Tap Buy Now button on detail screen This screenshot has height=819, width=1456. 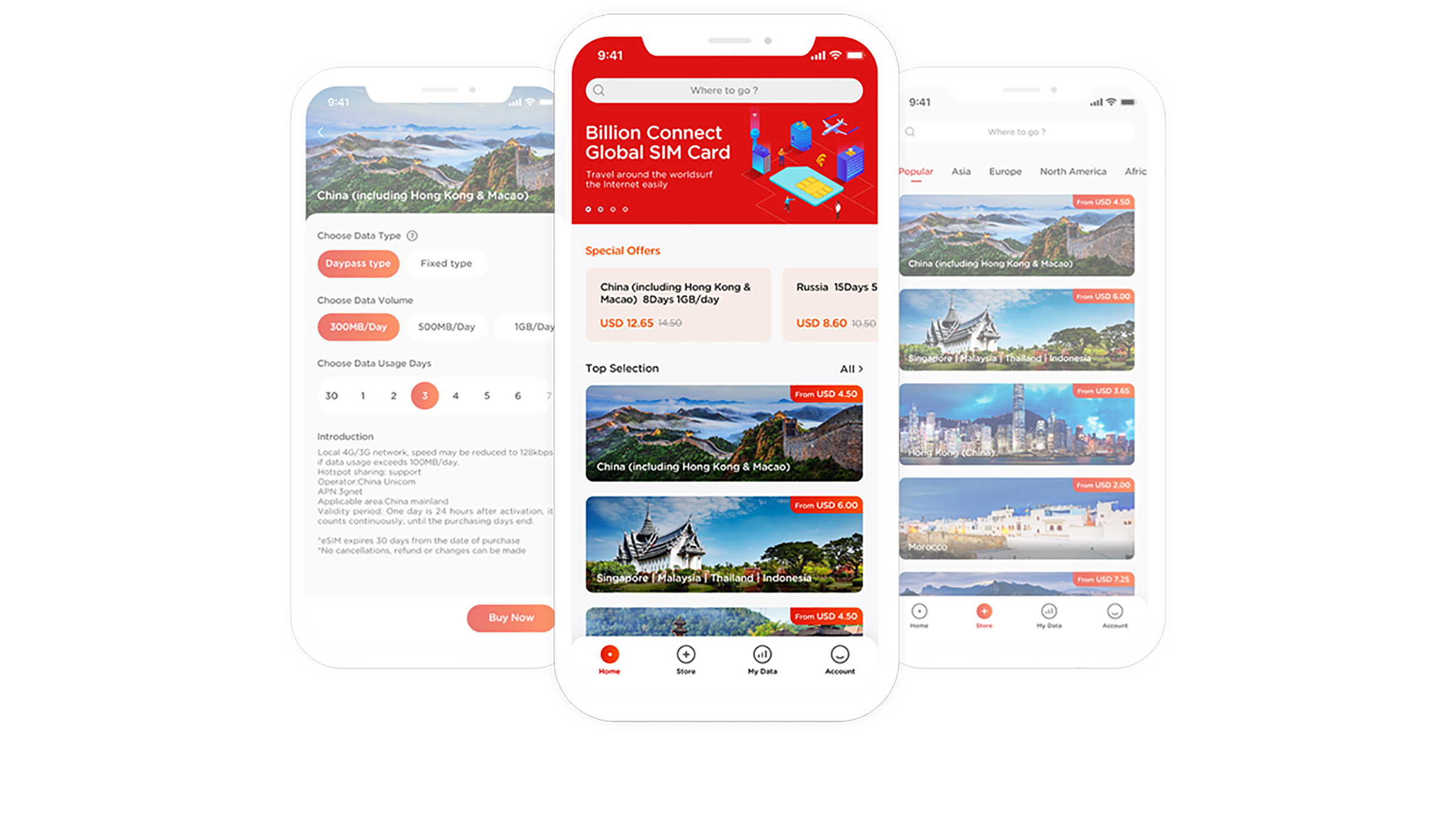pyautogui.click(x=511, y=617)
